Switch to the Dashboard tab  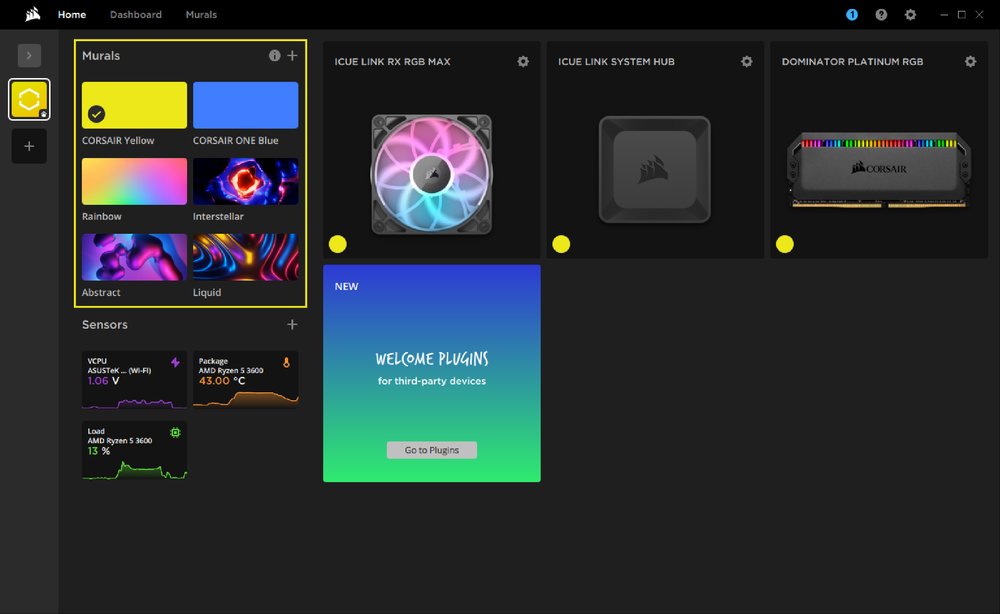136,15
